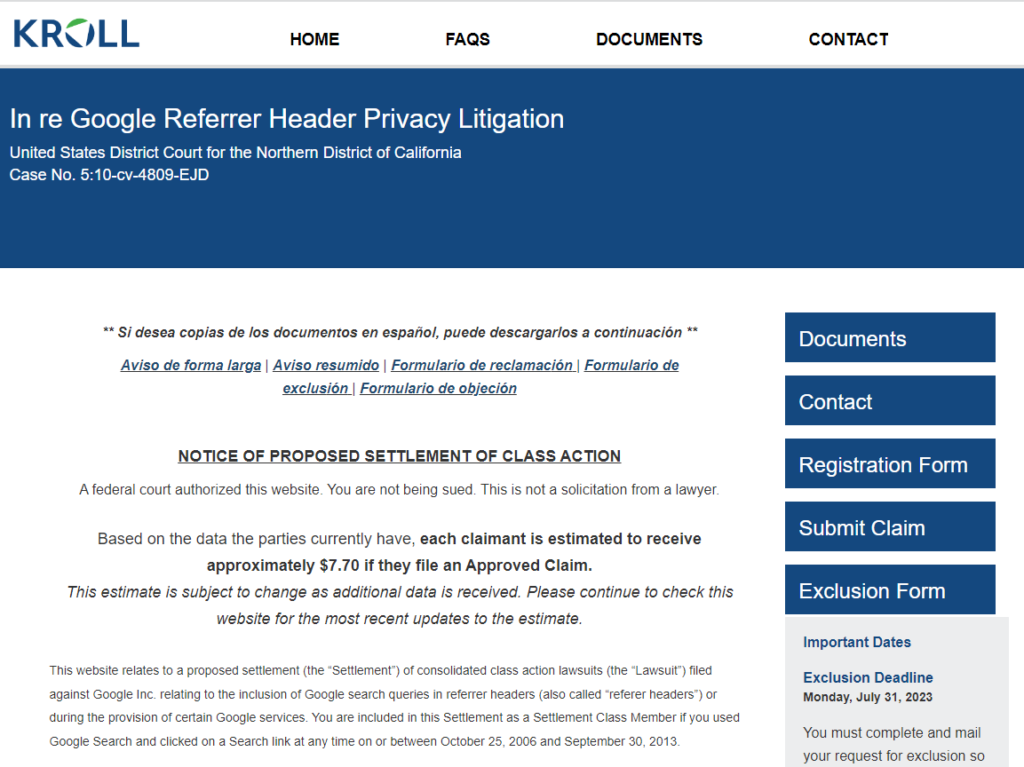Viewport: 1024px width, 767px height.
Task: Open the Submit Claim page
Action: 889,526
